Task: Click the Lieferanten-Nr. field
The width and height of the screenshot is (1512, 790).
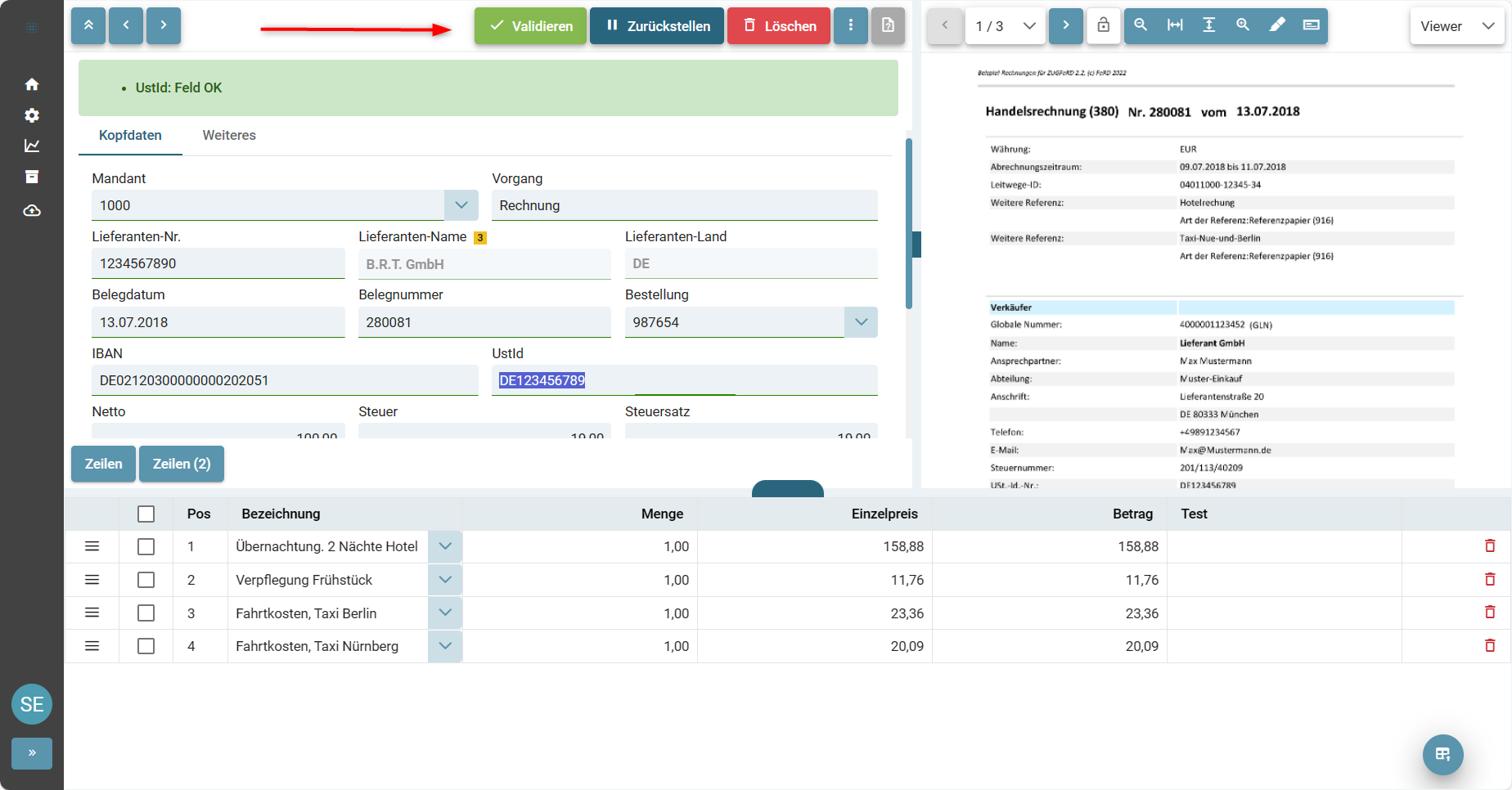Action: pos(218,263)
